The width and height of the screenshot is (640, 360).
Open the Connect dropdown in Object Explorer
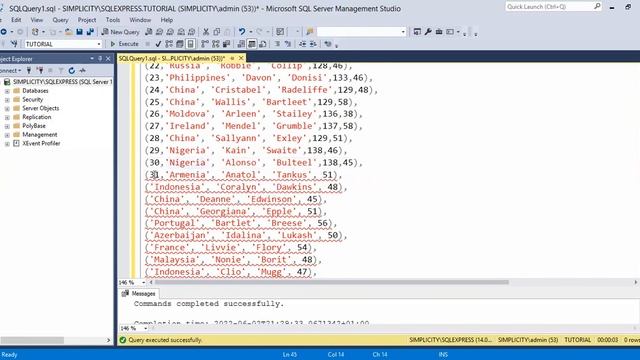pos(10,71)
